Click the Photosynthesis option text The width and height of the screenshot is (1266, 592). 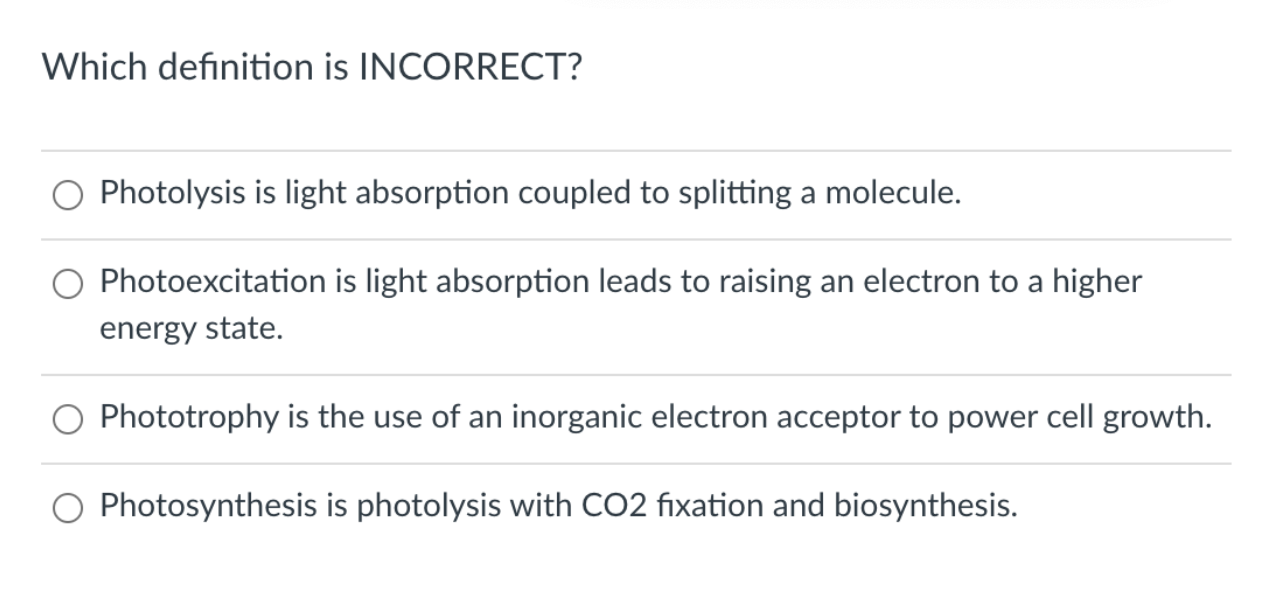point(557,506)
